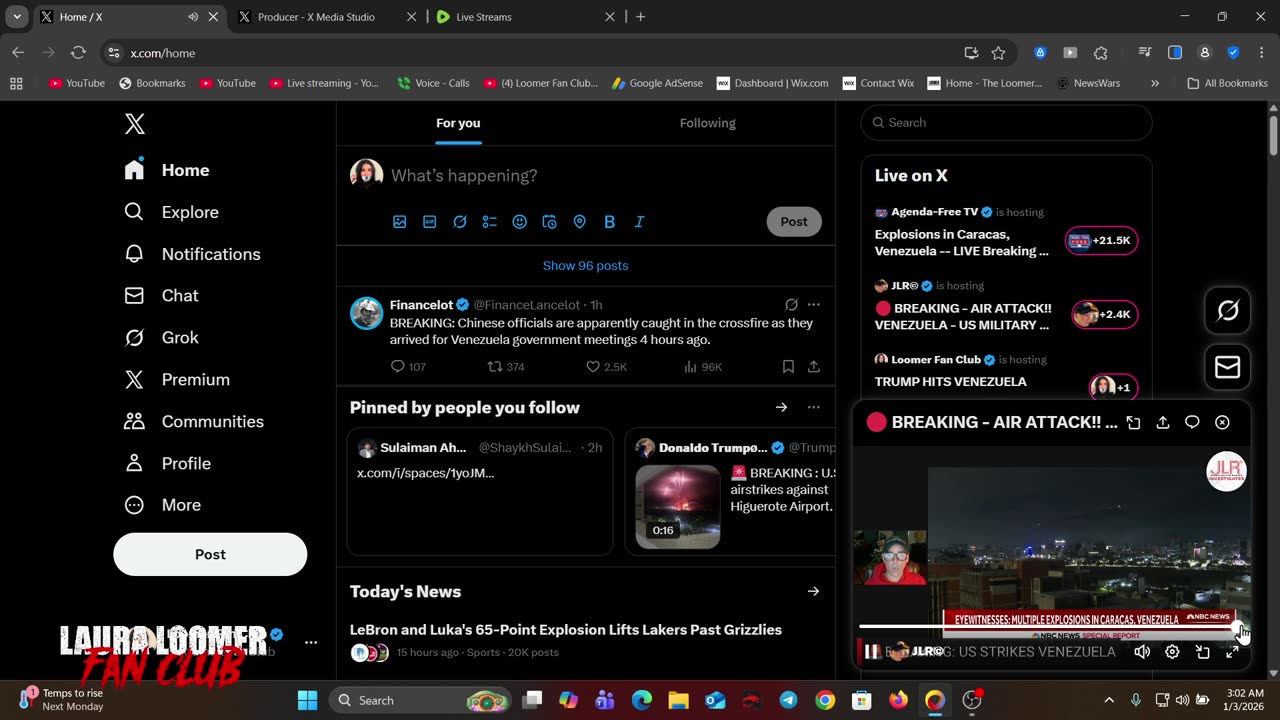Image resolution: width=1280 pixels, height=720 pixels.
Task: Open LeBron and Luka Lakers news story
Action: 566,630
